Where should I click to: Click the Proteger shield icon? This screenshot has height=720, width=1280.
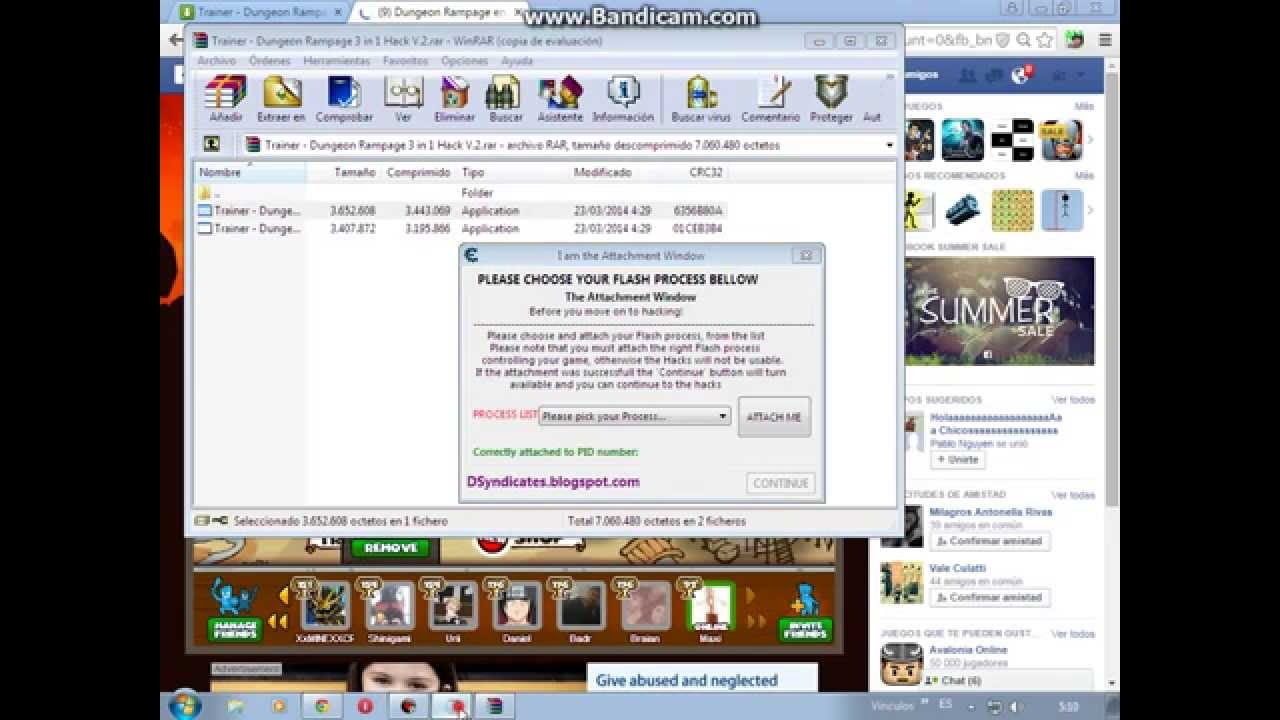pyautogui.click(x=831, y=99)
